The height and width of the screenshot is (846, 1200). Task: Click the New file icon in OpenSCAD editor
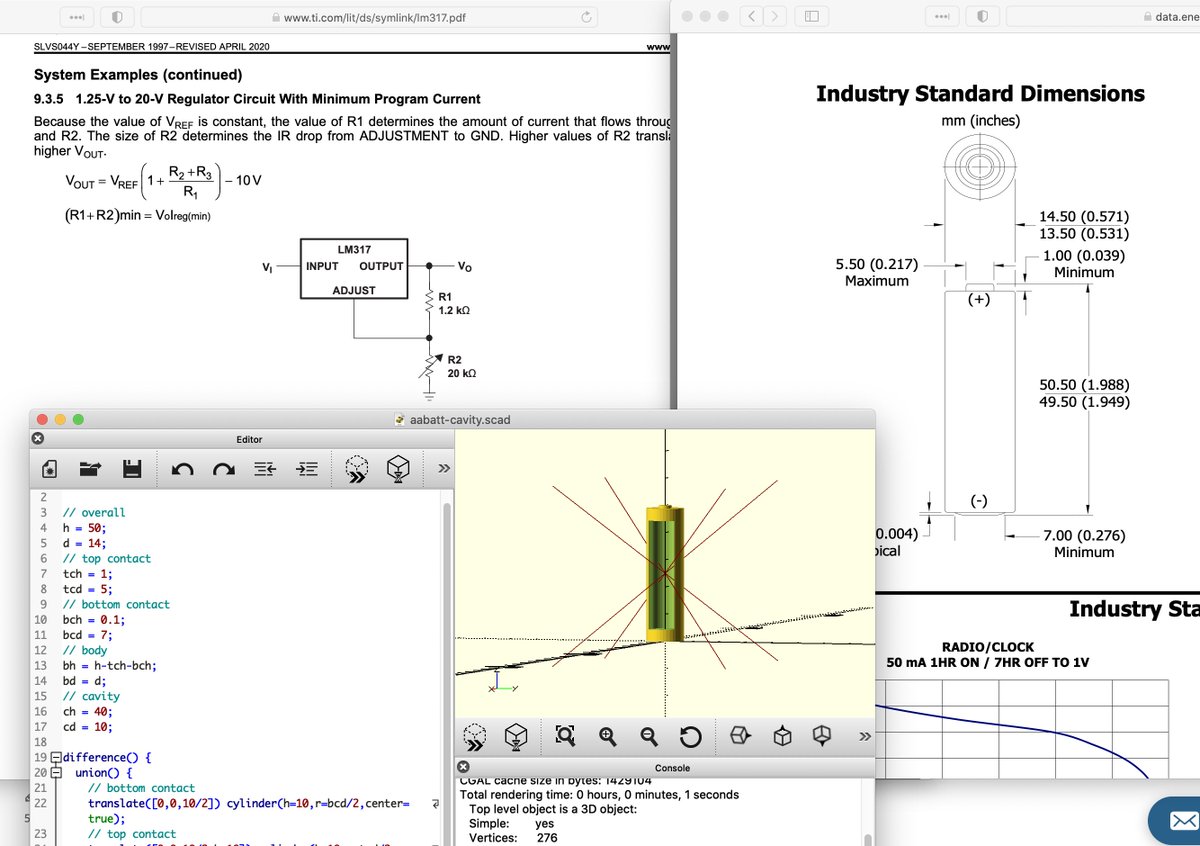coord(49,468)
